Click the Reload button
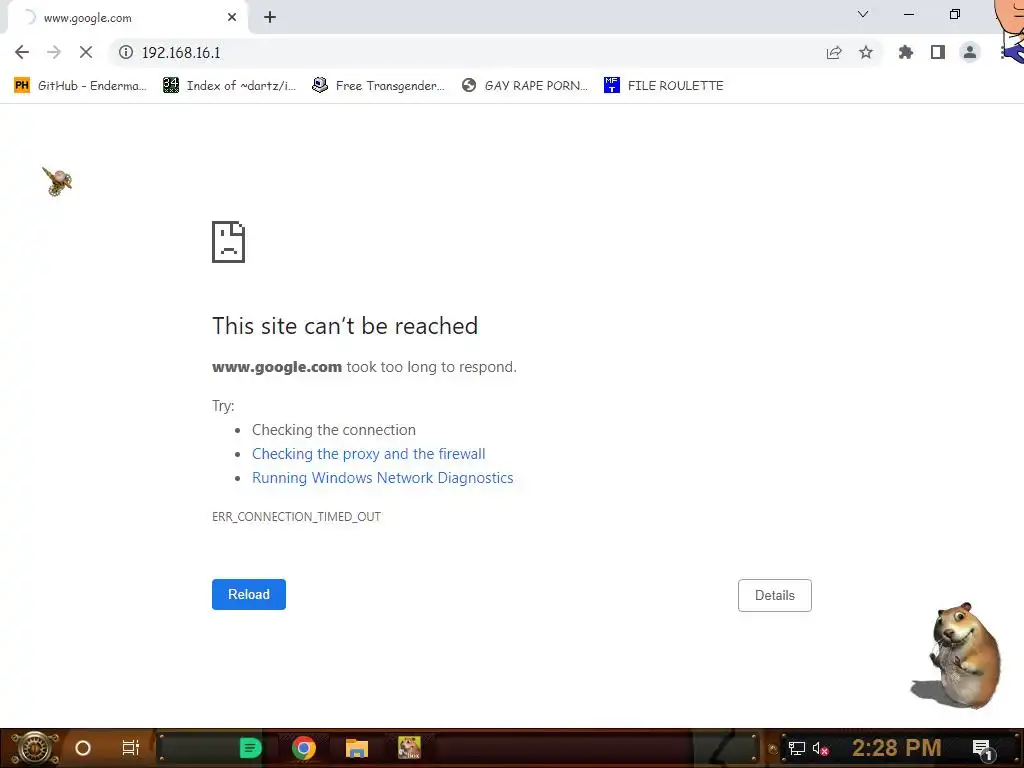The height and width of the screenshot is (768, 1024). [249, 594]
